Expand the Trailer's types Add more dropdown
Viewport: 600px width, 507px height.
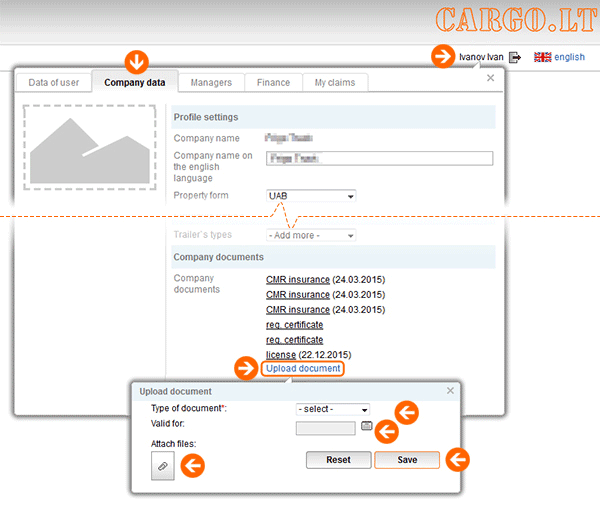click(x=311, y=235)
